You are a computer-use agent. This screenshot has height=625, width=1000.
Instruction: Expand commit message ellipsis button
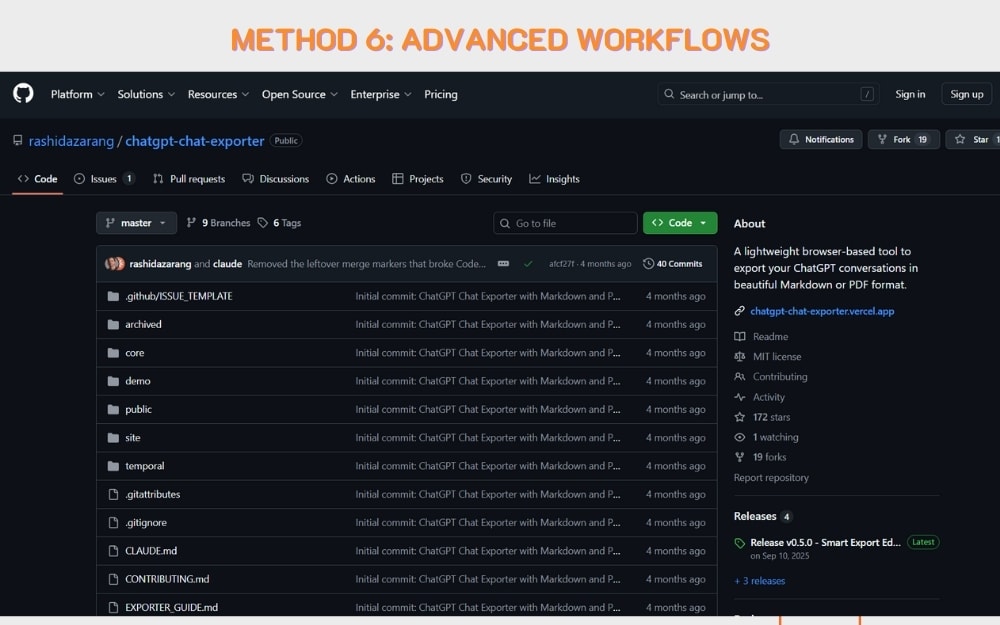pos(503,263)
